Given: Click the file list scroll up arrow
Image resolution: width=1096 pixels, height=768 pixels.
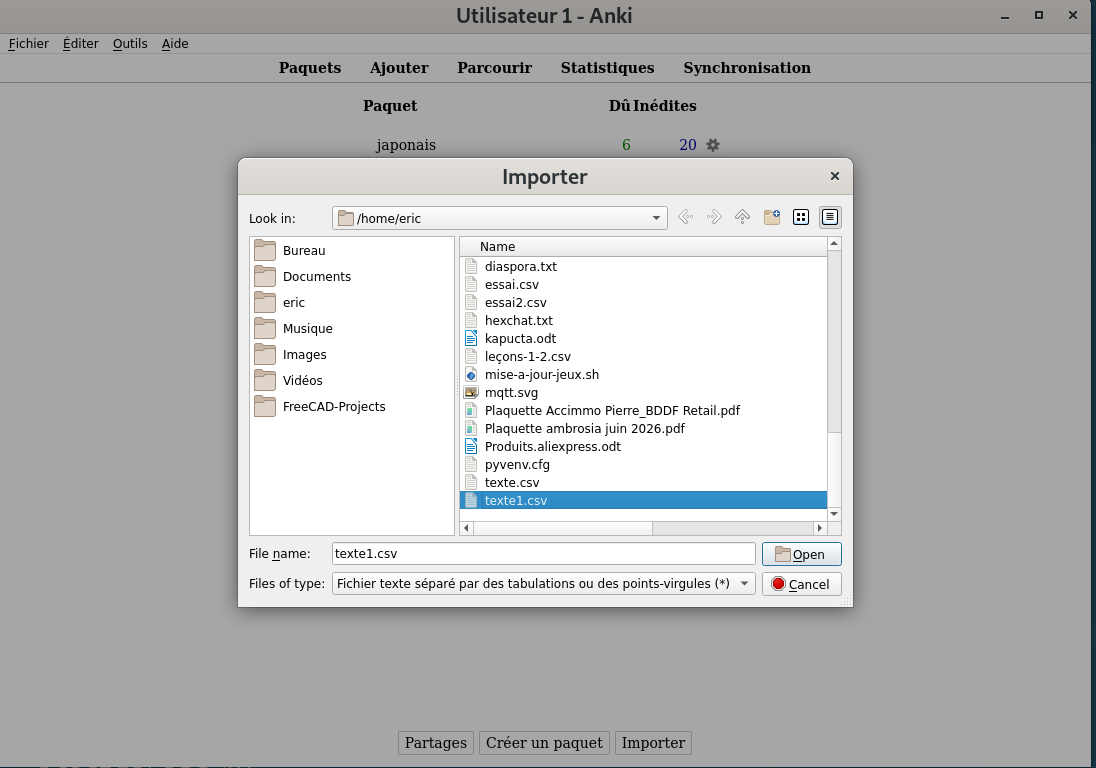Looking at the screenshot, I should (x=834, y=243).
